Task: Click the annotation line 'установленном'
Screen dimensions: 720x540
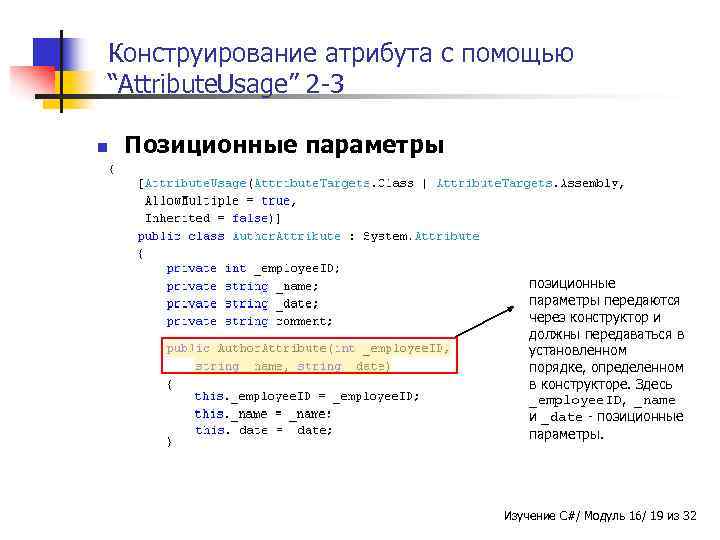Action: coord(578,350)
